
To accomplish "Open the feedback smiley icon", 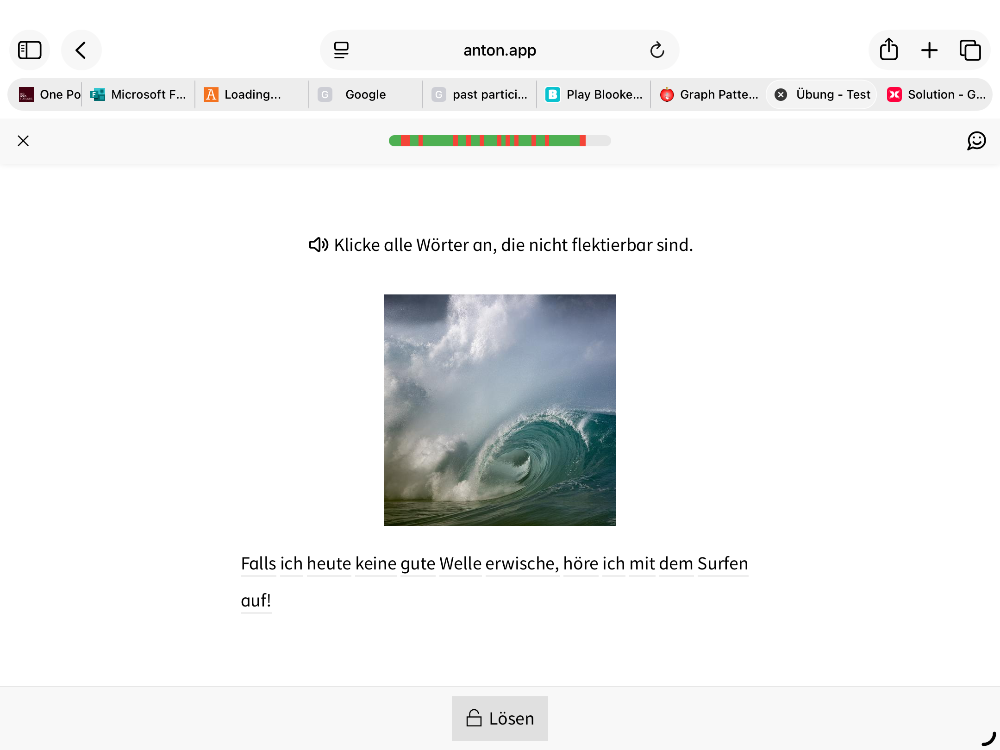I will [x=977, y=141].
